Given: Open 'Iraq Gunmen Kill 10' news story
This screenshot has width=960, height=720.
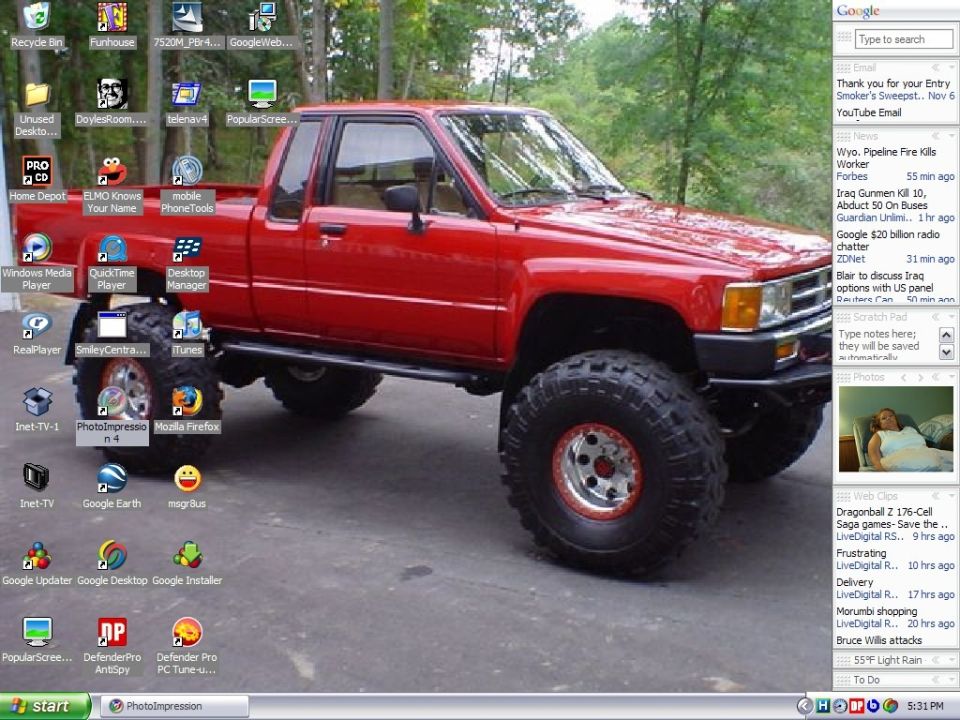Looking at the screenshot, I should (x=894, y=205).
